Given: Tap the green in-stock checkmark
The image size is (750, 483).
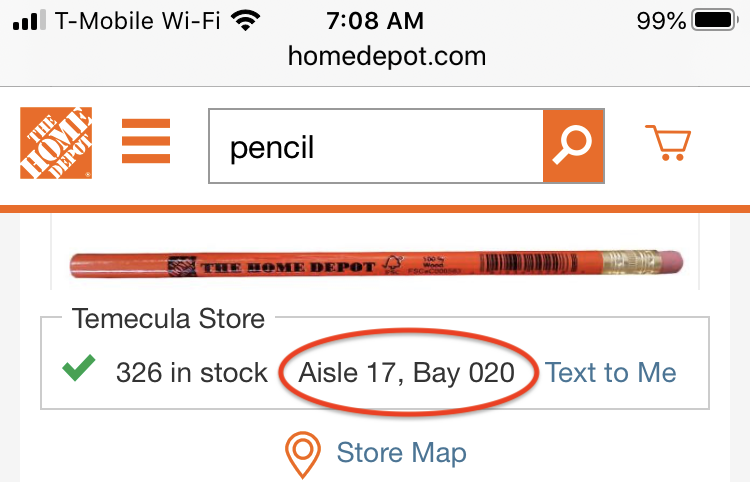Looking at the screenshot, I should tap(79, 368).
